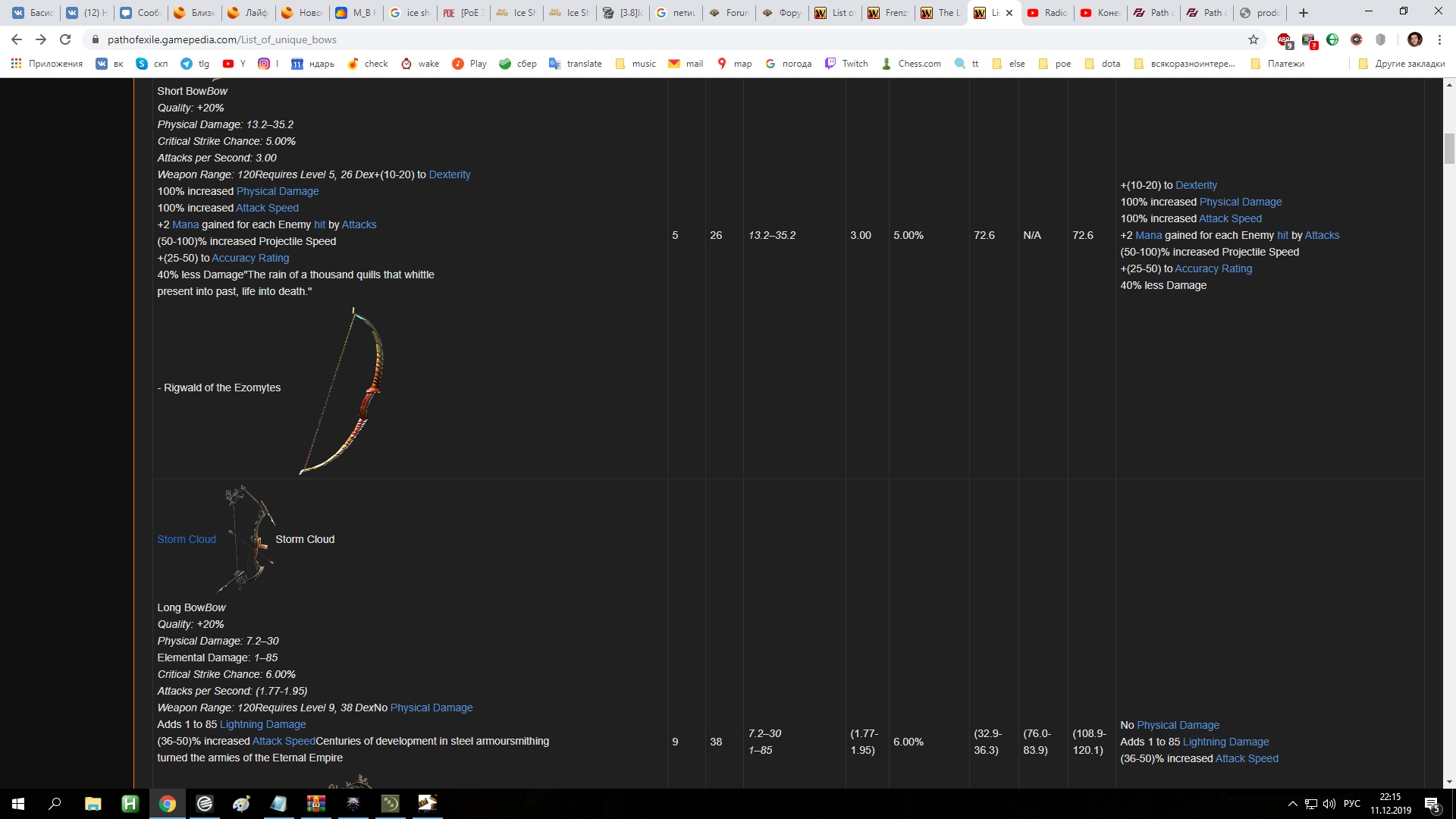Click the AdBlock extension icon
The height and width of the screenshot is (819, 1456).
1284,39
